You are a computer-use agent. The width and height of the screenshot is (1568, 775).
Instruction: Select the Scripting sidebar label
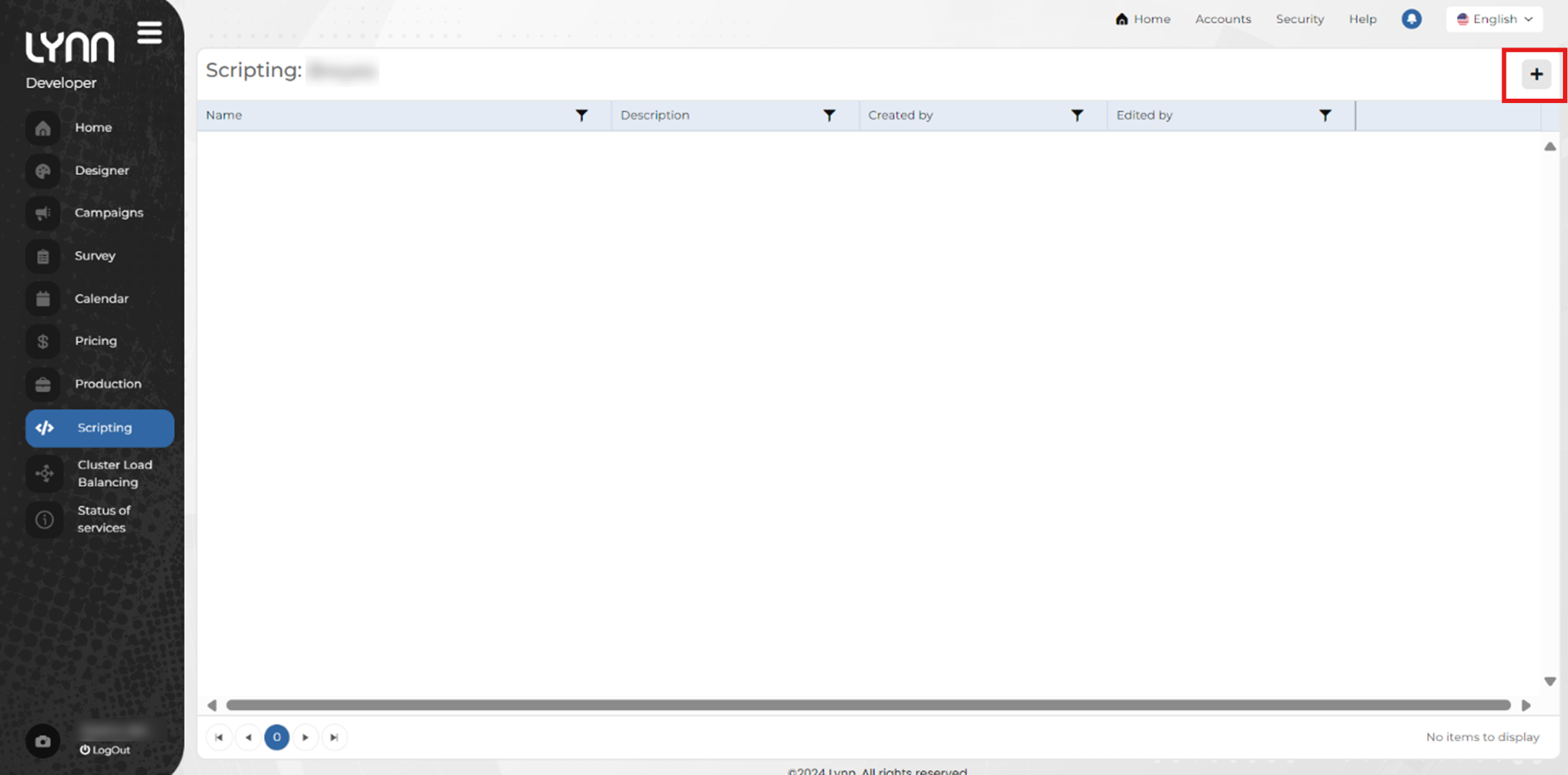click(105, 428)
